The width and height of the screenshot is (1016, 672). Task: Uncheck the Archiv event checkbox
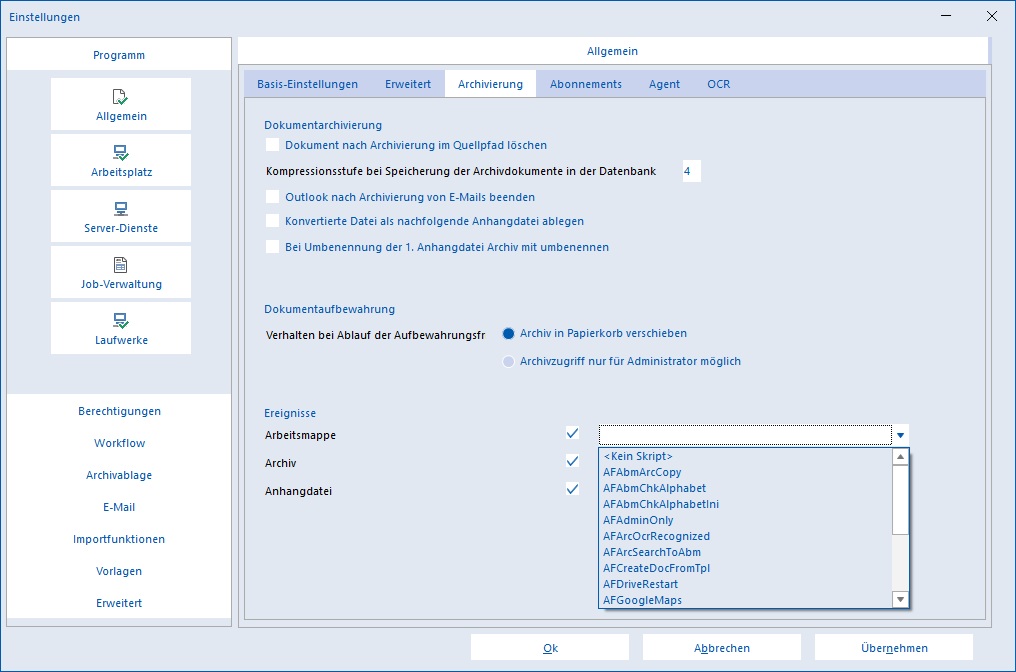[x=572, y=461]
